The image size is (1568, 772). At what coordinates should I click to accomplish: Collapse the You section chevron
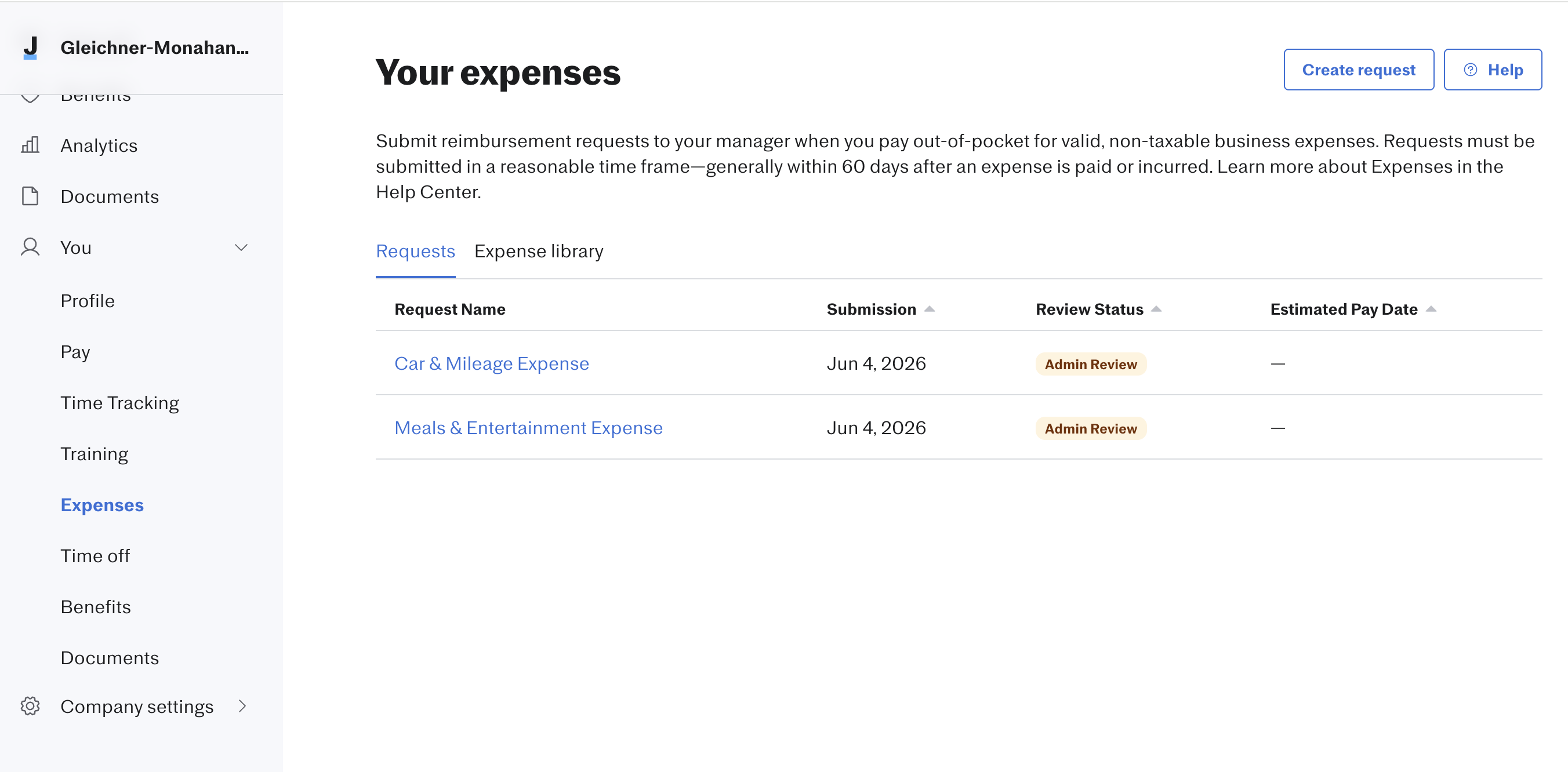pyautogui.click(x=241, y=247)
